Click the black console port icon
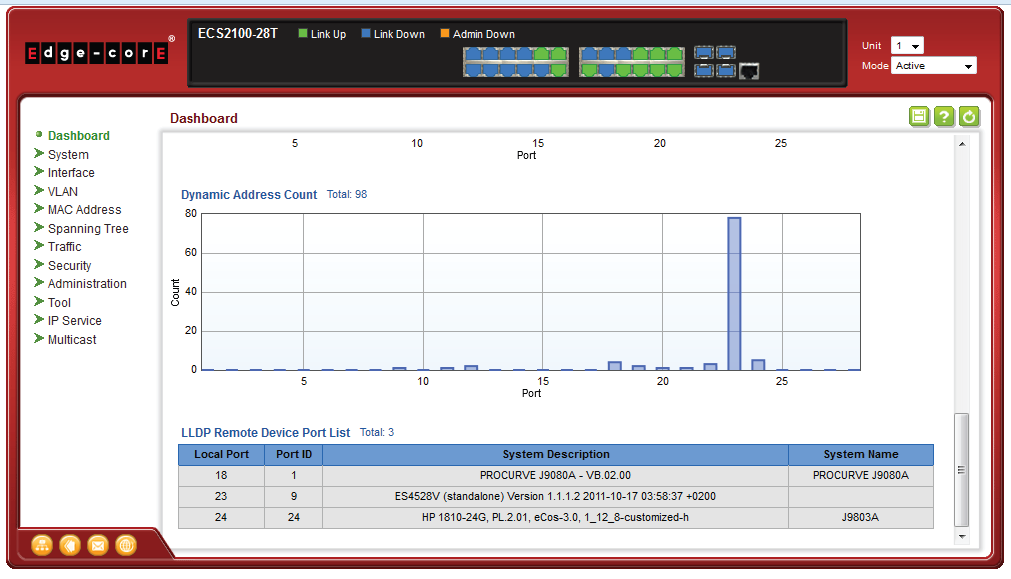The image size is (1011, 579). (x=749, y=71)
